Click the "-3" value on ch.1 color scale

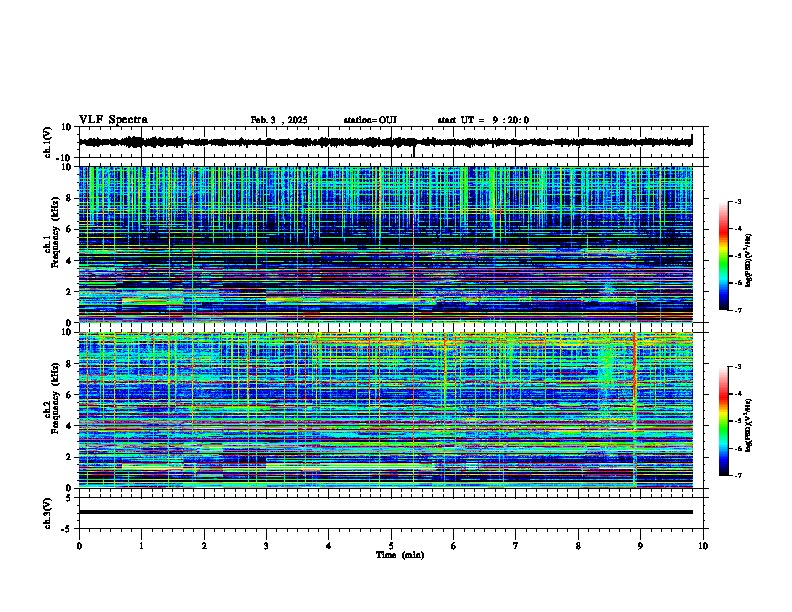click(x=738, y=202)
